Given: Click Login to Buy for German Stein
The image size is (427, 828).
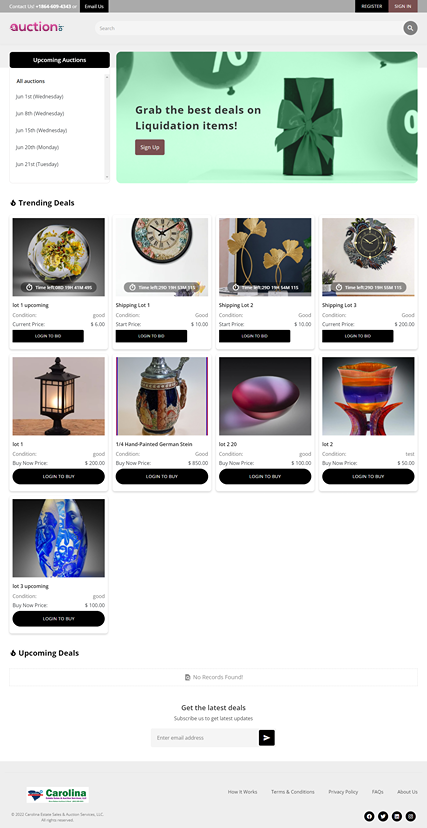Looking at the screenshot, I should click(x=162, y=476).
